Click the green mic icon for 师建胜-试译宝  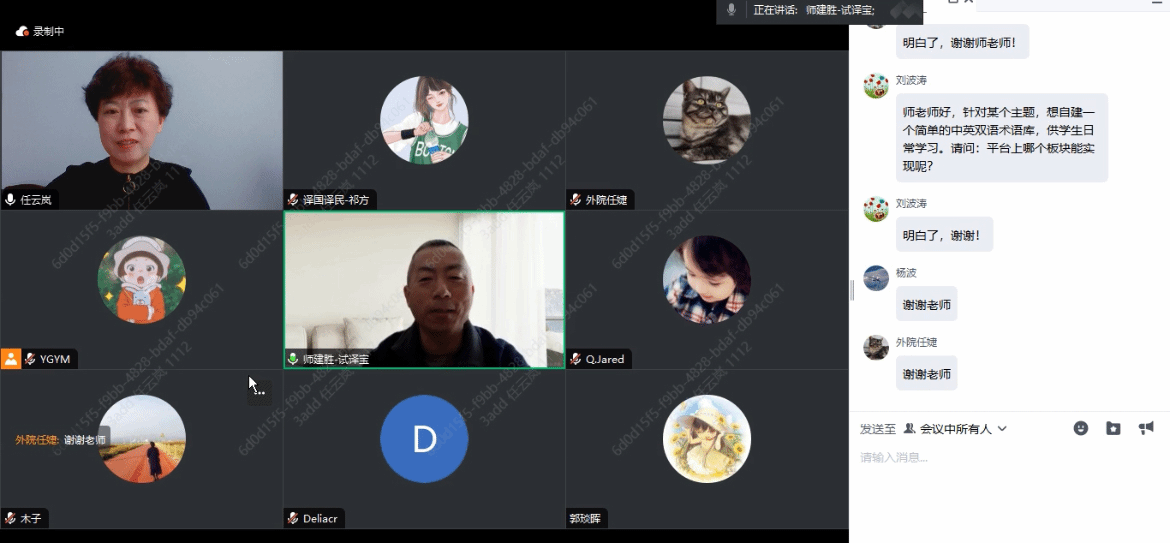coord(293,359)
